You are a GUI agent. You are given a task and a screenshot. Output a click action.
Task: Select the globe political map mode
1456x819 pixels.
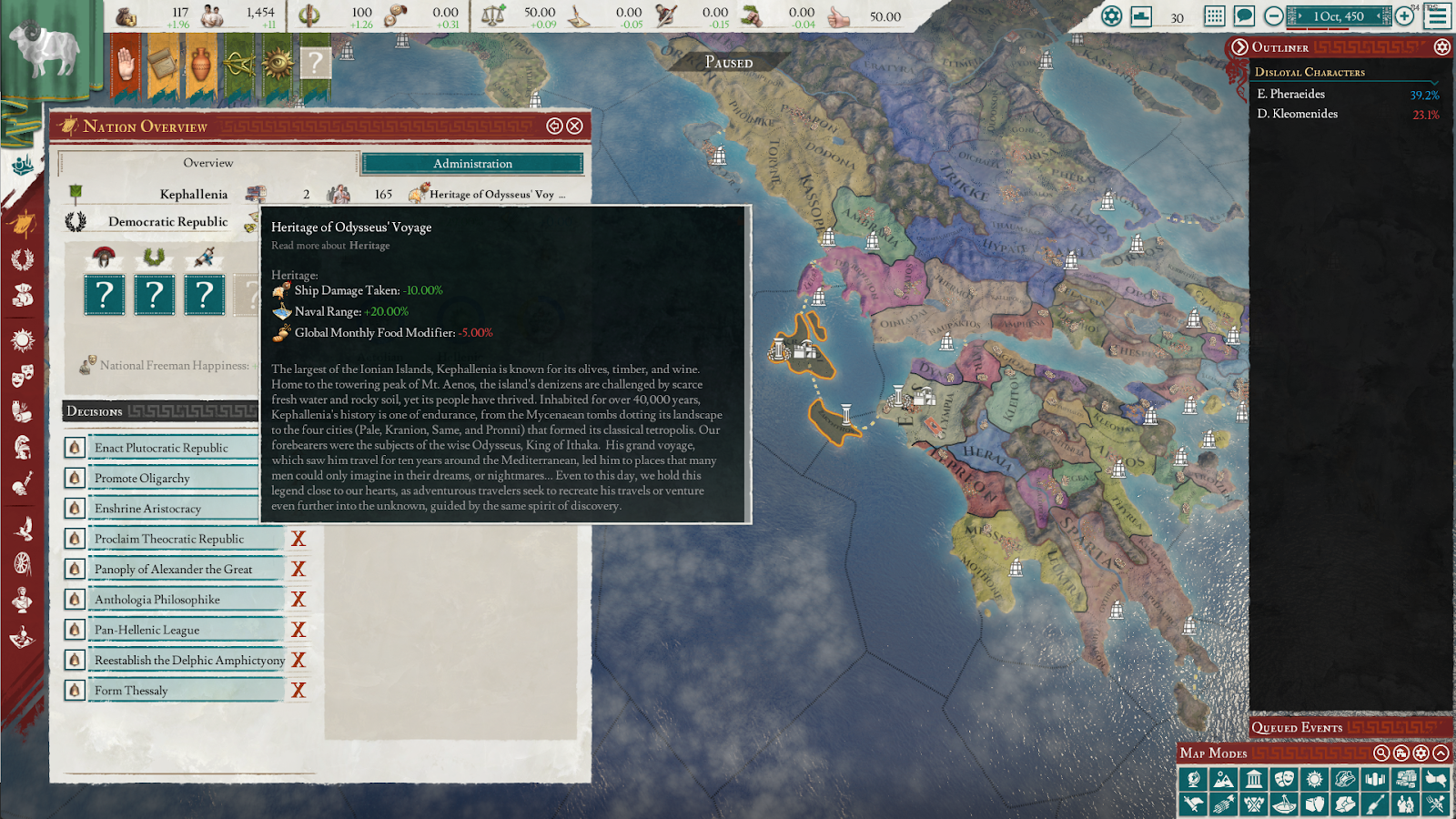(1193, 779)
